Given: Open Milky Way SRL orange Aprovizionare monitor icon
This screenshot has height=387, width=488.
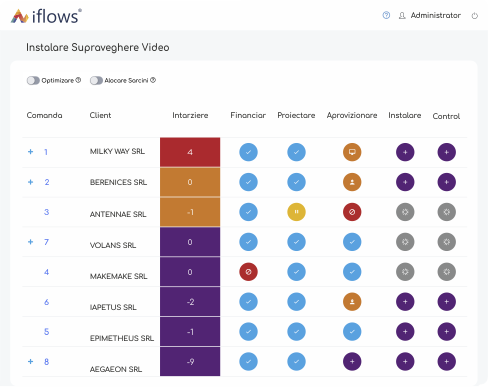Looking at the screenshot, I should 352,152.
